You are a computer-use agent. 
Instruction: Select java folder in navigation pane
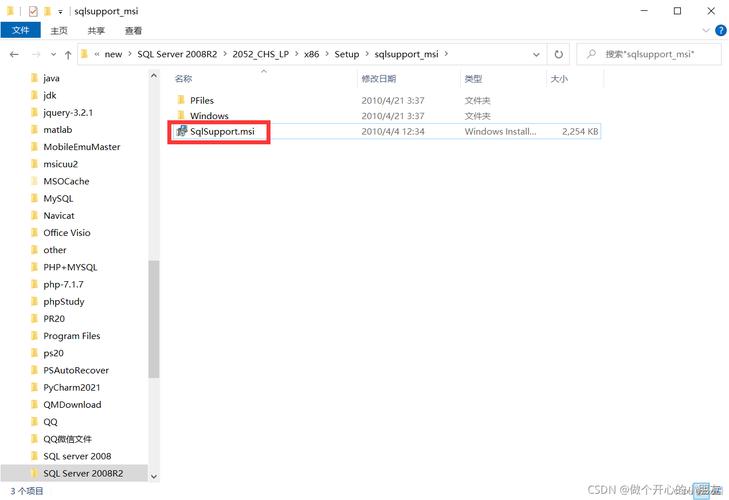click(x=51, y=78)
